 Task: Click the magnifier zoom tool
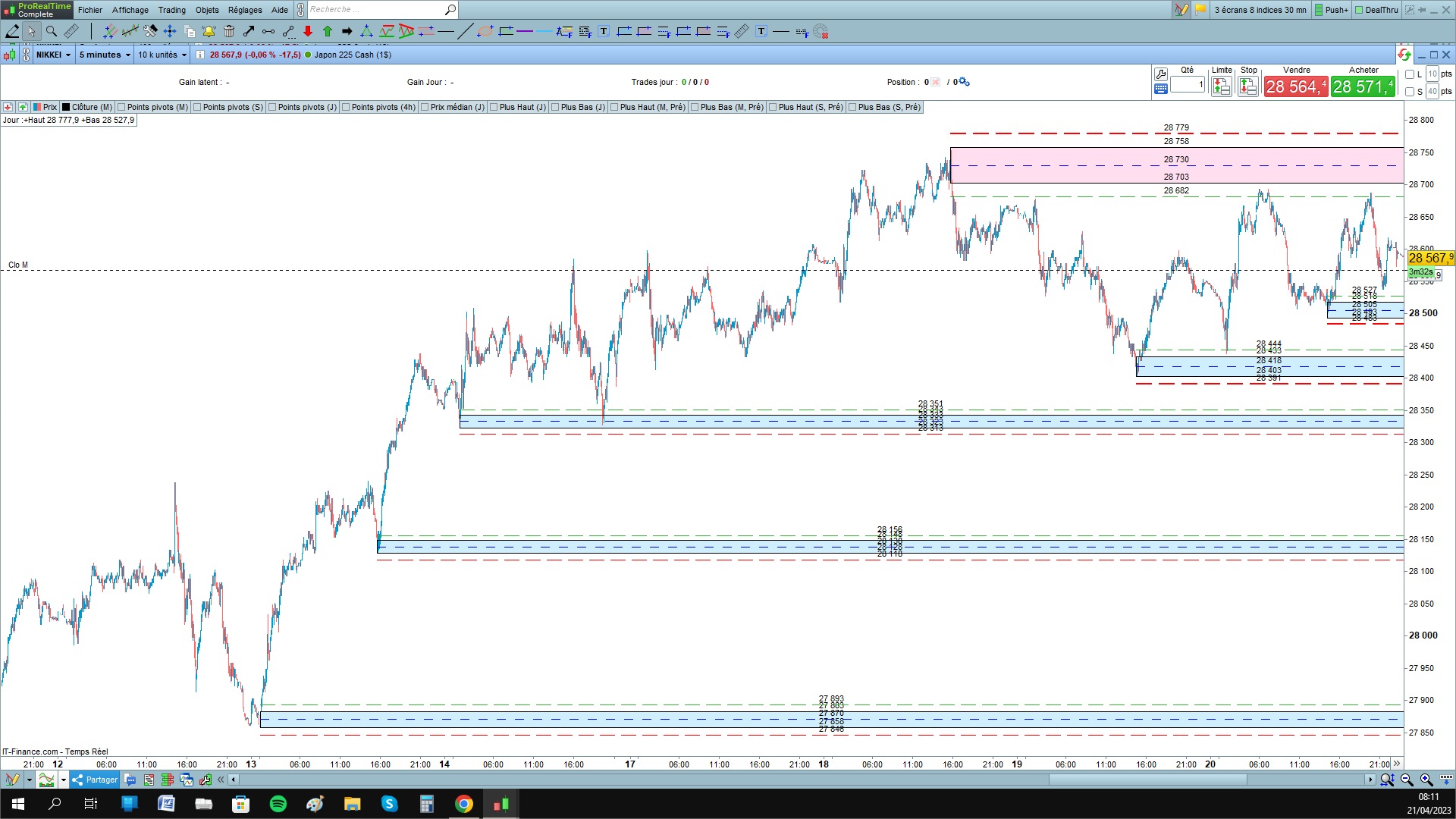52,31
